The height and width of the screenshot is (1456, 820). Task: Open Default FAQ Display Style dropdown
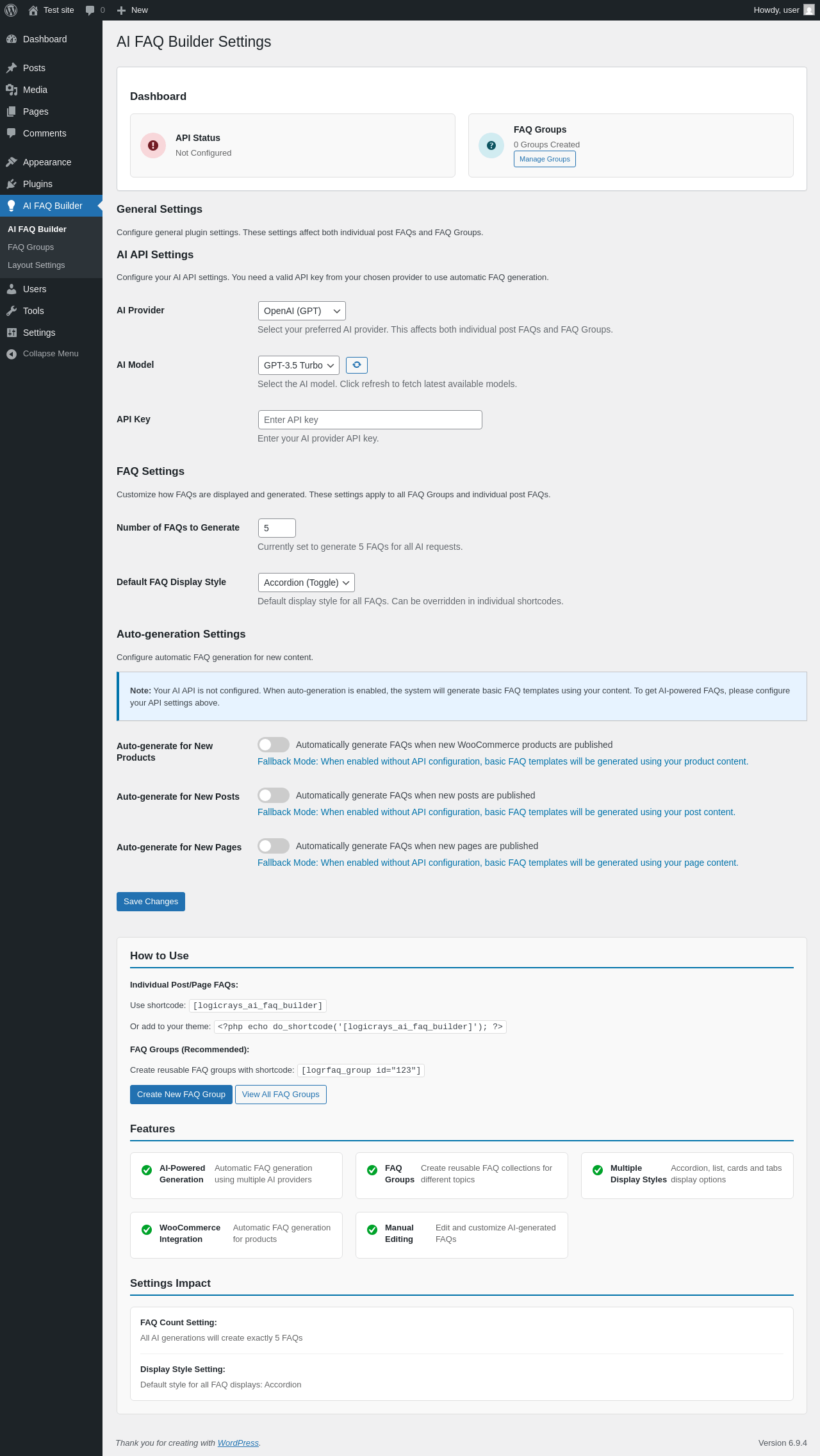point(306,583)
